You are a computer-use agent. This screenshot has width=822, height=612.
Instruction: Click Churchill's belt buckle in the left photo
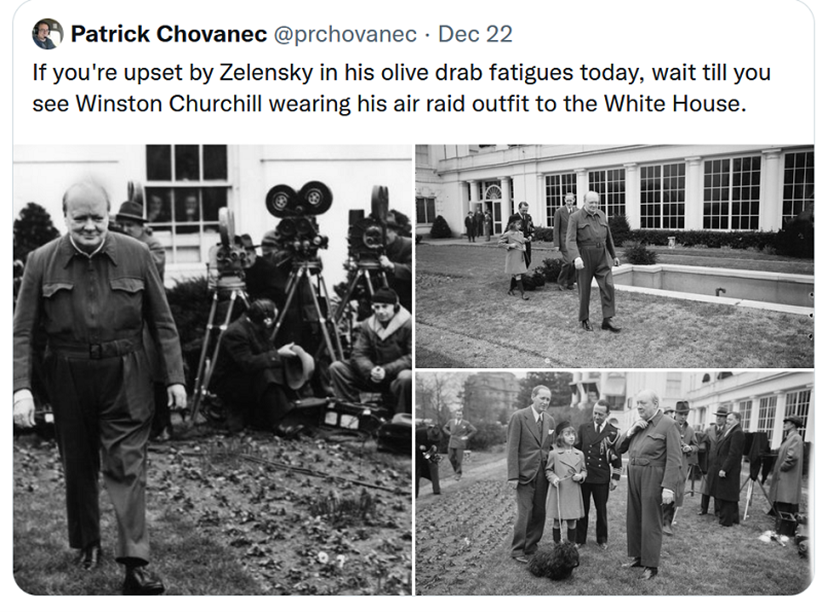coord(95,350)
